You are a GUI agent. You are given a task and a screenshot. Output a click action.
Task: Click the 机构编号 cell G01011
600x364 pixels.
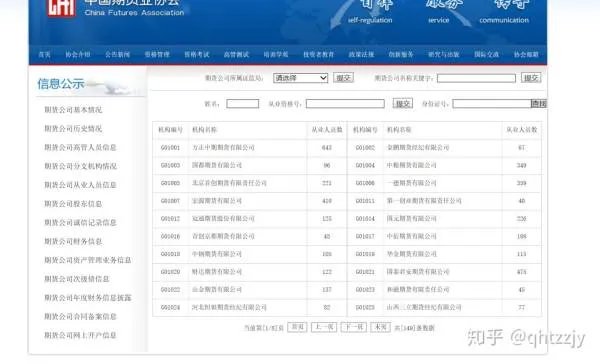[365, 201]
